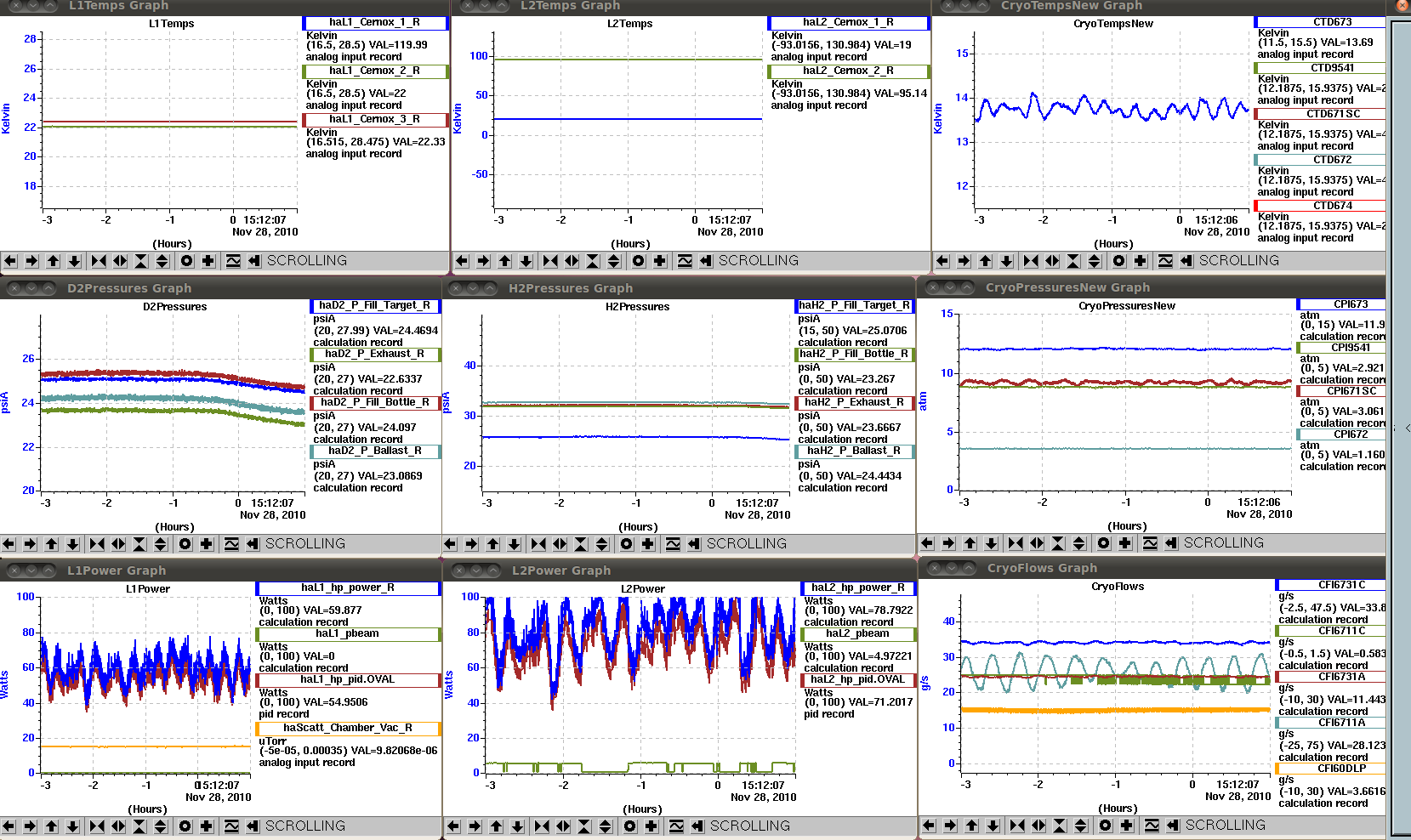Open graph configuration icon in L1Power toolbar
Image resolution: width=1411 pixels, height=840 pixels.
point(231,826)
